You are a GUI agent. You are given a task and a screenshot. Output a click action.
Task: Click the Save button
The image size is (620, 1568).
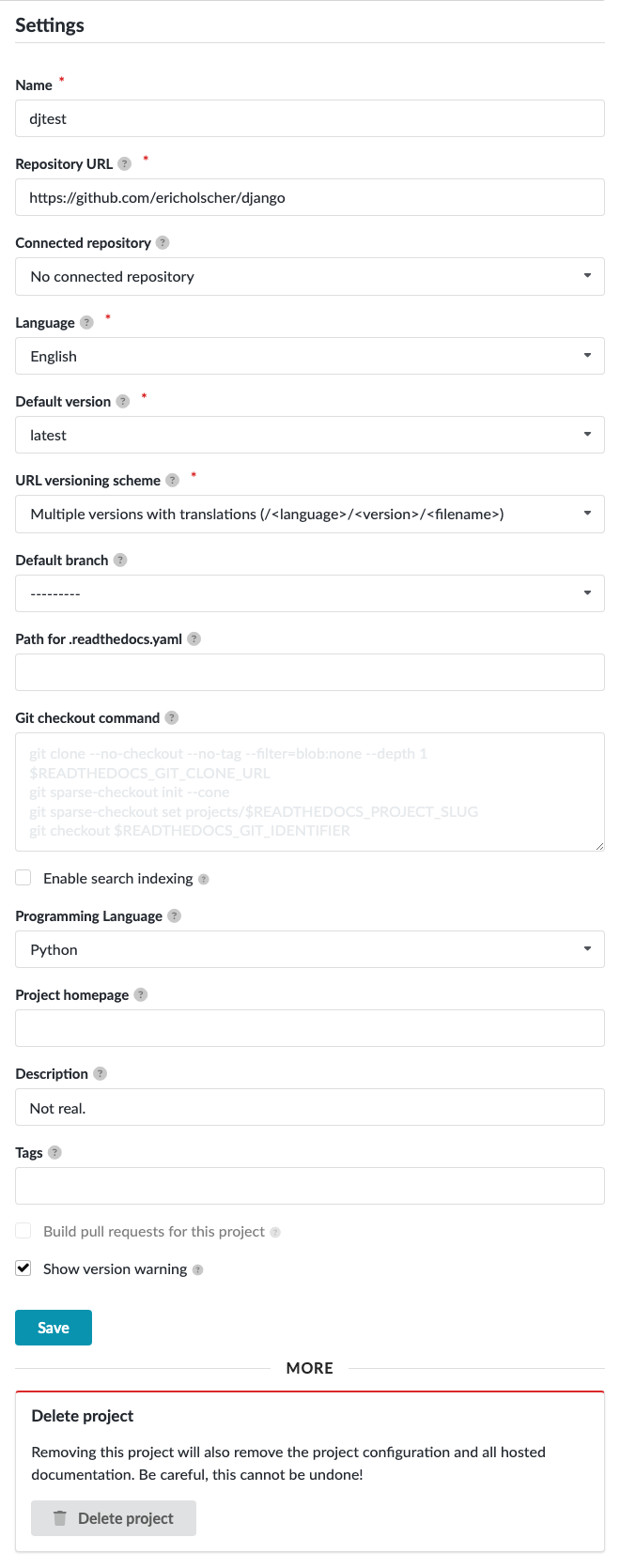(x=53, y=1327)
